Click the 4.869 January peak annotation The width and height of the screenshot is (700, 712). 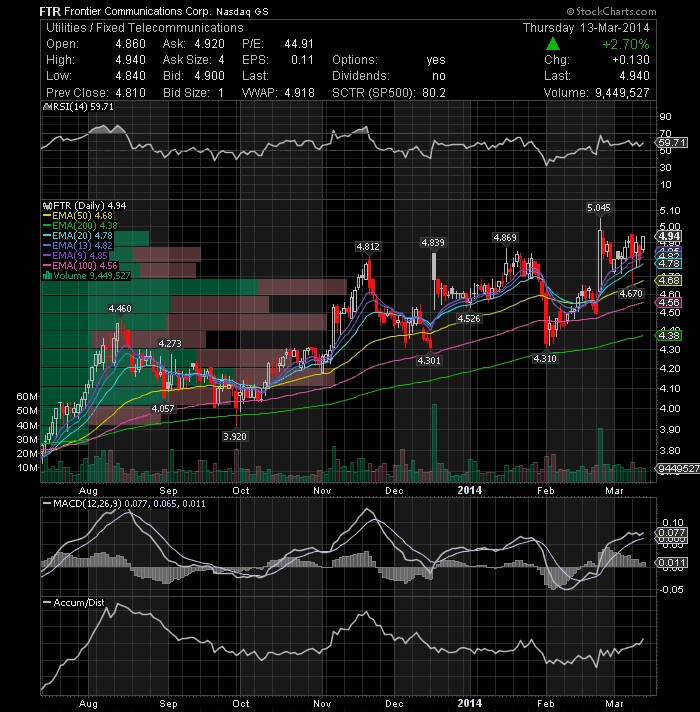[x=505, y=237]
